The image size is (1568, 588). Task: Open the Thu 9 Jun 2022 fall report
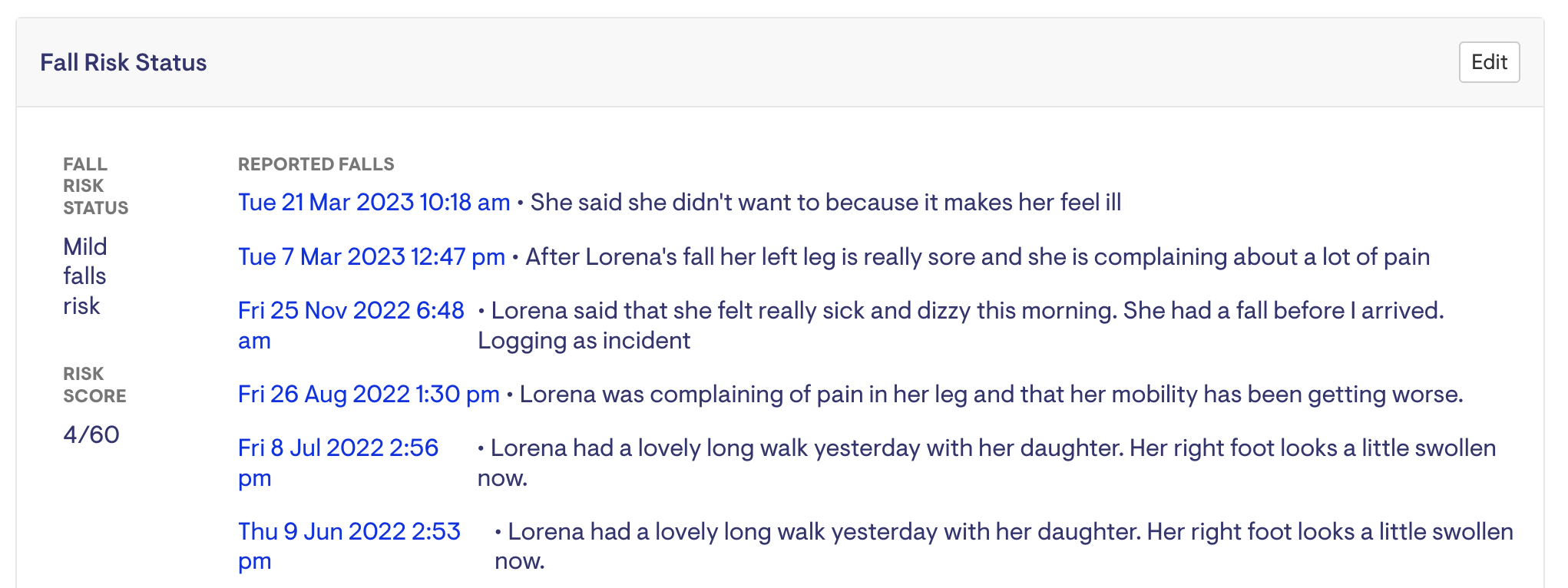[x=349, y=531]
